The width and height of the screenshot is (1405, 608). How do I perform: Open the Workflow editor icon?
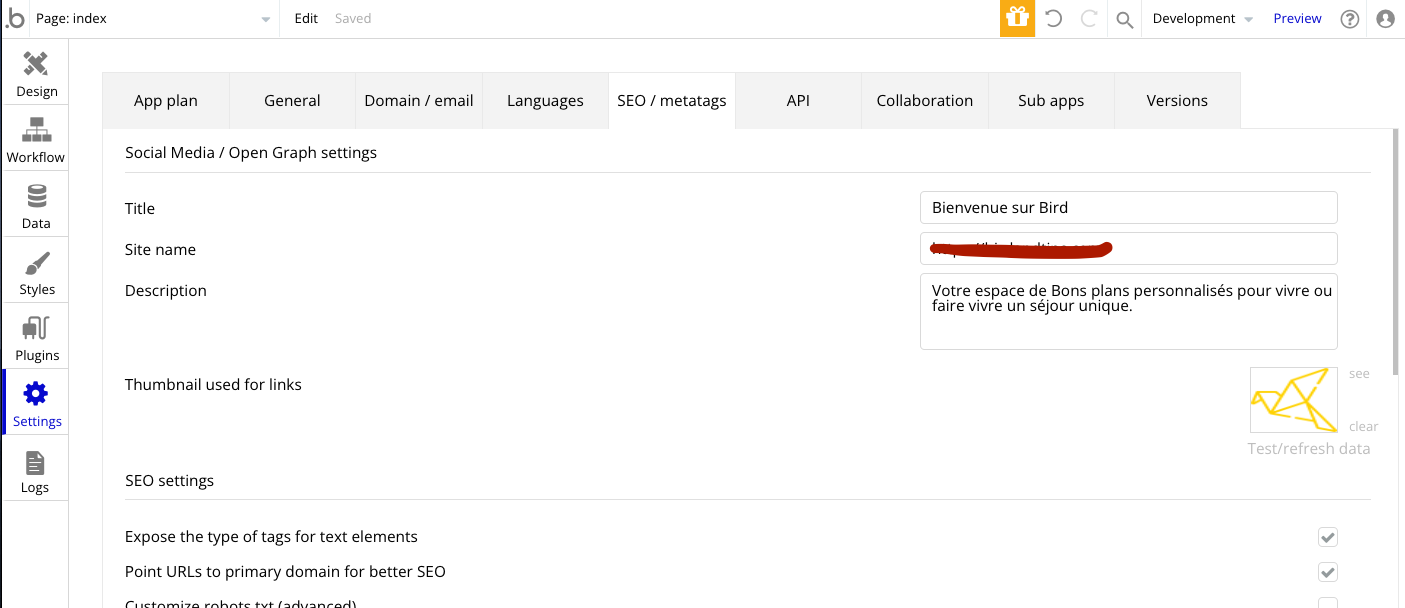[36, 139]
